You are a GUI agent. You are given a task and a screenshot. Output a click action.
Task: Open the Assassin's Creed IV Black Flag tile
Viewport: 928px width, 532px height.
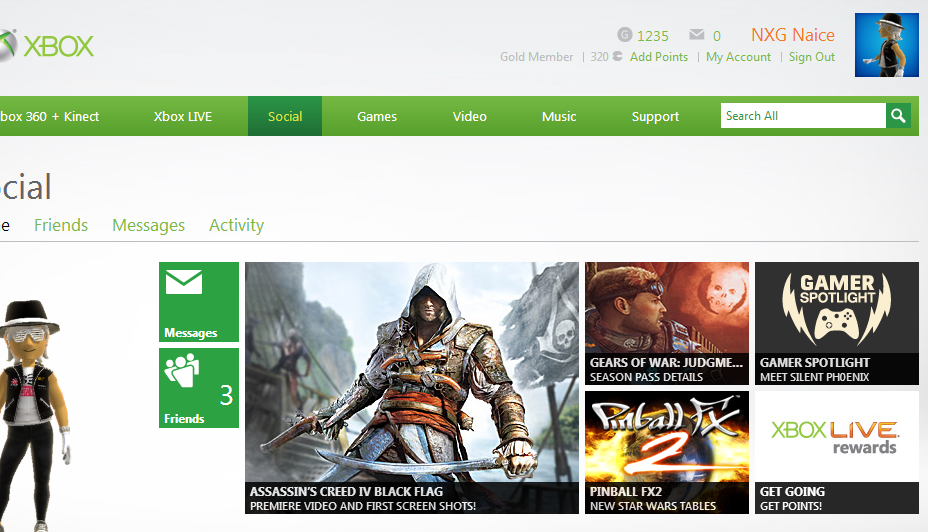[x=412, y=388]
